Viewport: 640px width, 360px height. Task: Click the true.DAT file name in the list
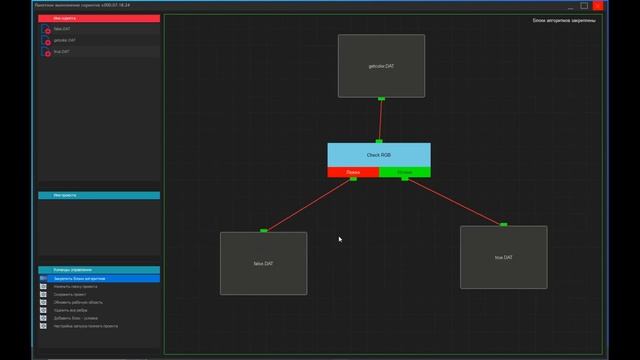(x=62, y=52)
